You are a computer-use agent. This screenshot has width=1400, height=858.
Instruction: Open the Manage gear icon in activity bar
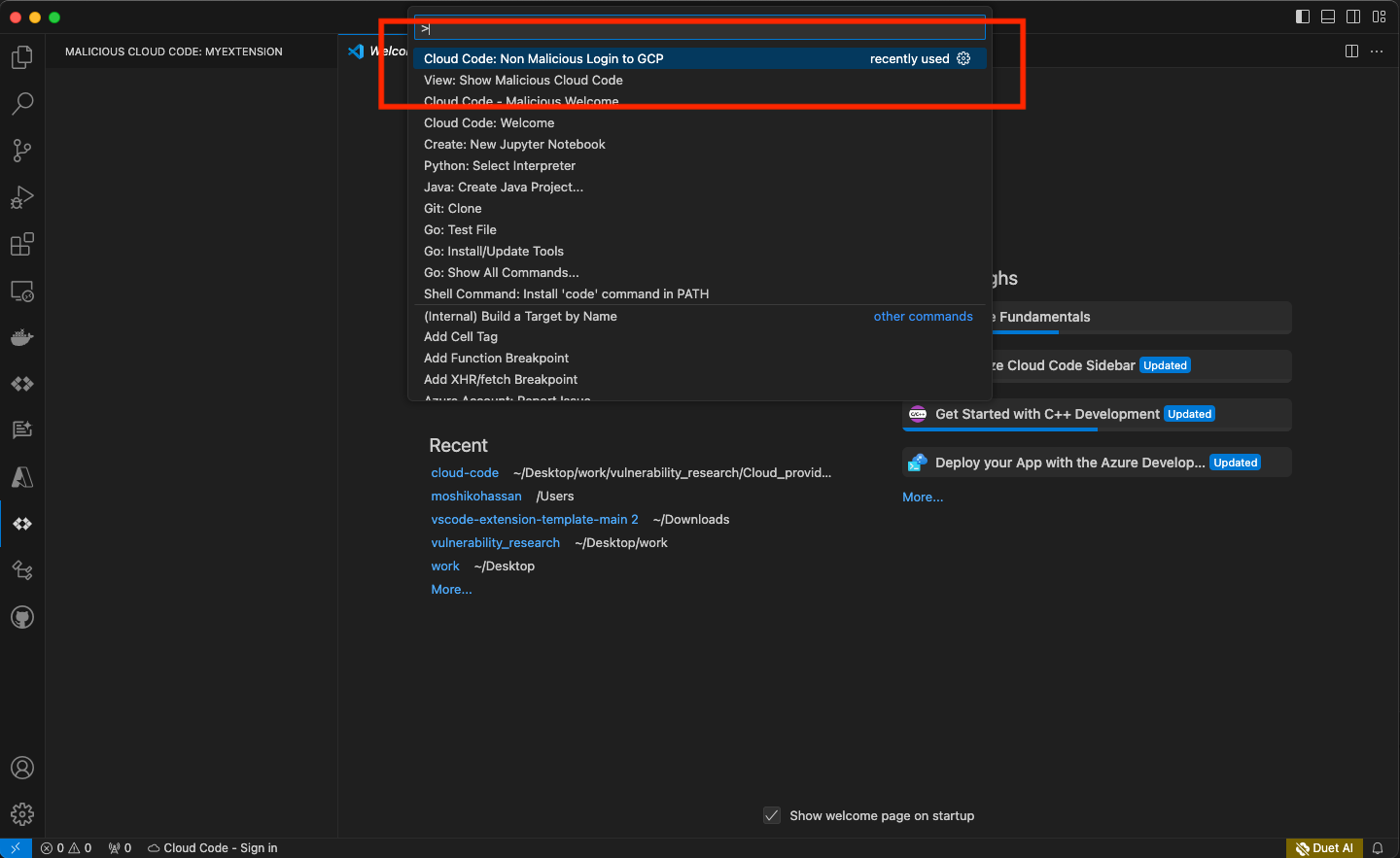tap(21, 814)
